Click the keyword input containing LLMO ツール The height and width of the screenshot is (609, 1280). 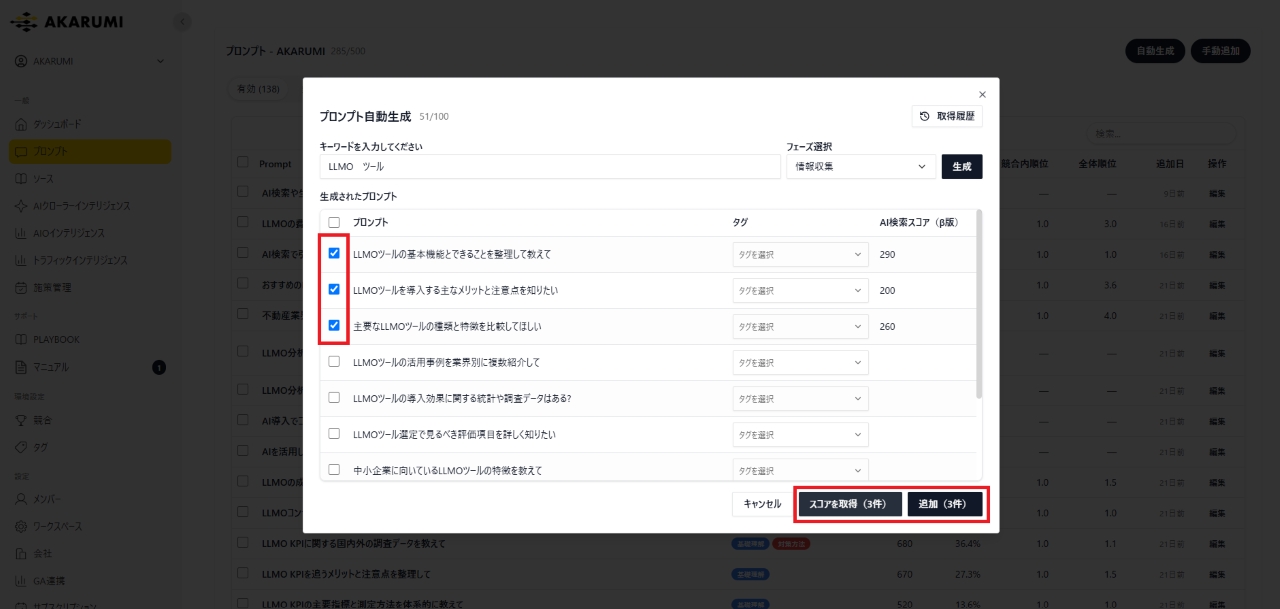(550, 167)
